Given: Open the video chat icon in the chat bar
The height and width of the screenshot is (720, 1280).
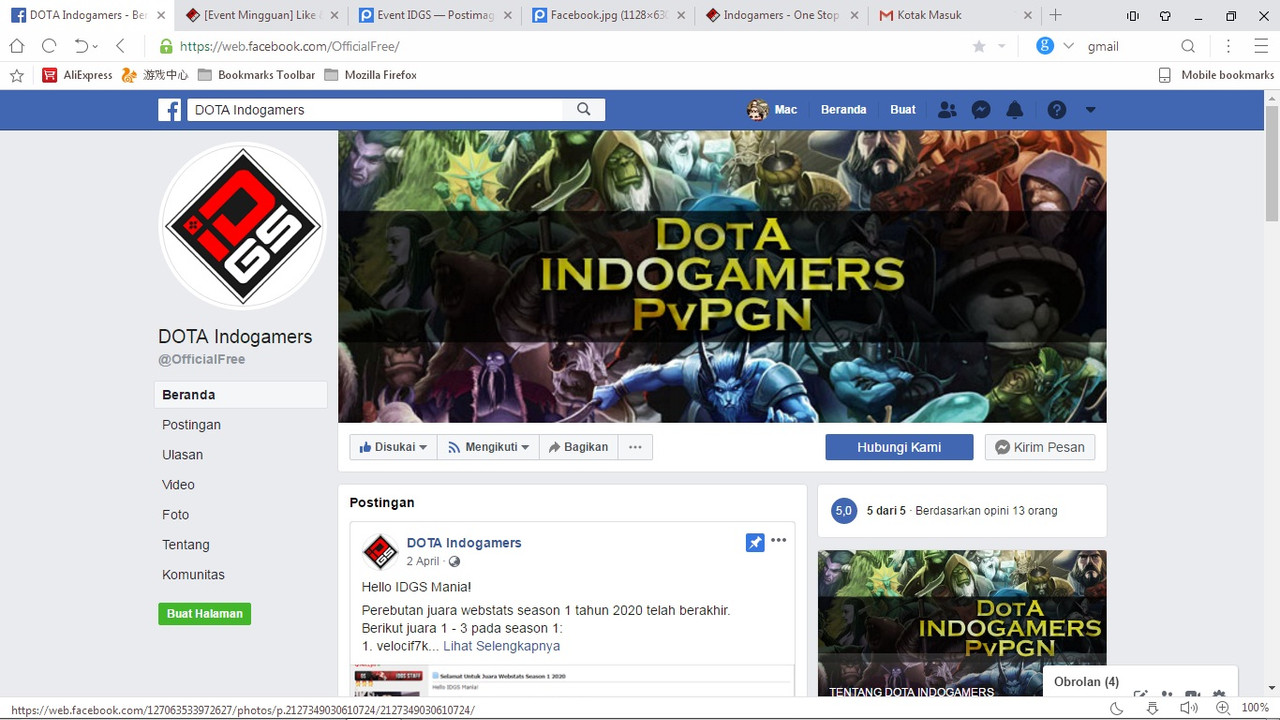Looking at the screenshot, I should tap(1192, 695).
